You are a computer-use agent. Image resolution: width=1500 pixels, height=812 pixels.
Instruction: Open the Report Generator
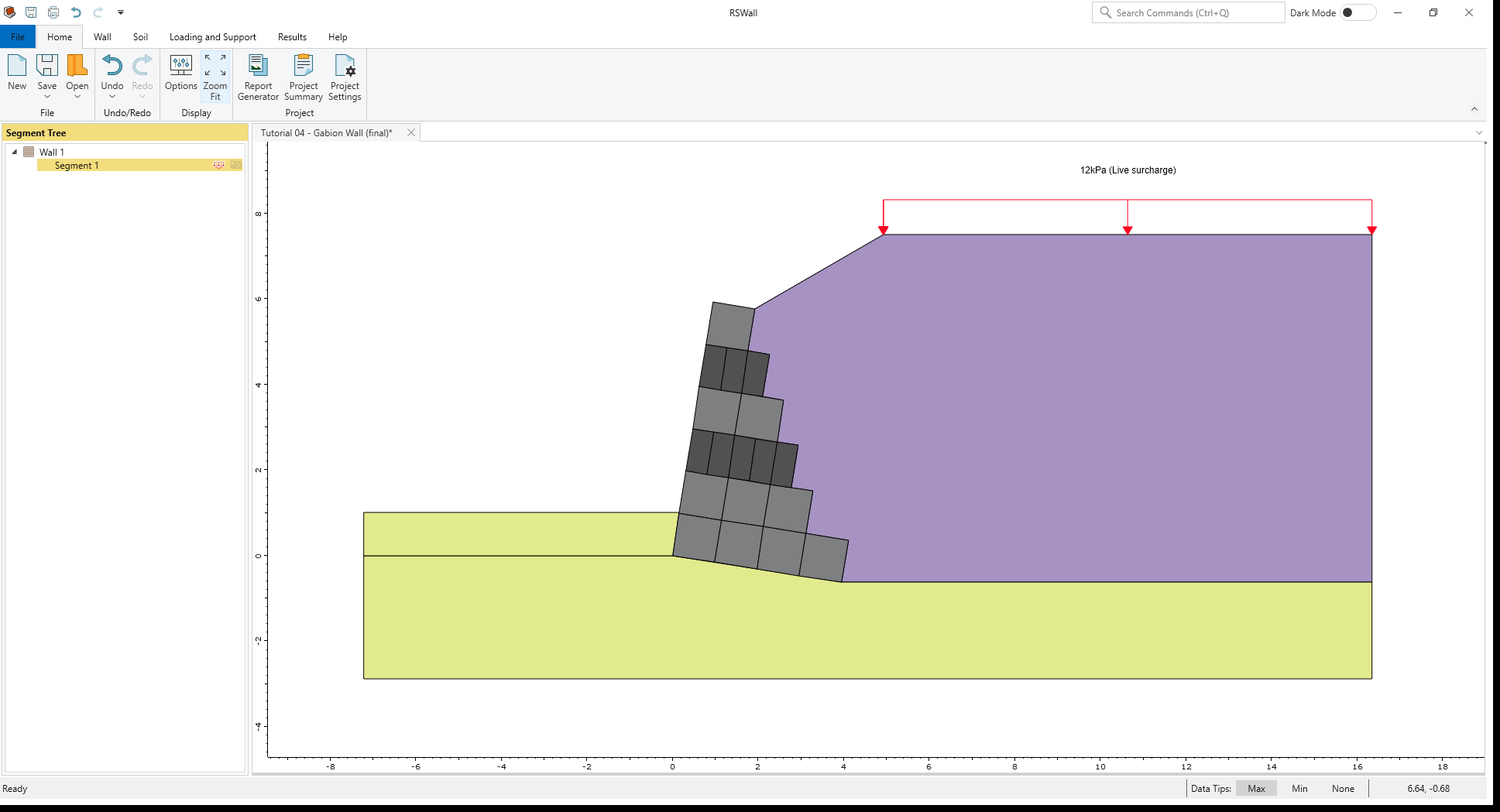click(x=258, y=77)
